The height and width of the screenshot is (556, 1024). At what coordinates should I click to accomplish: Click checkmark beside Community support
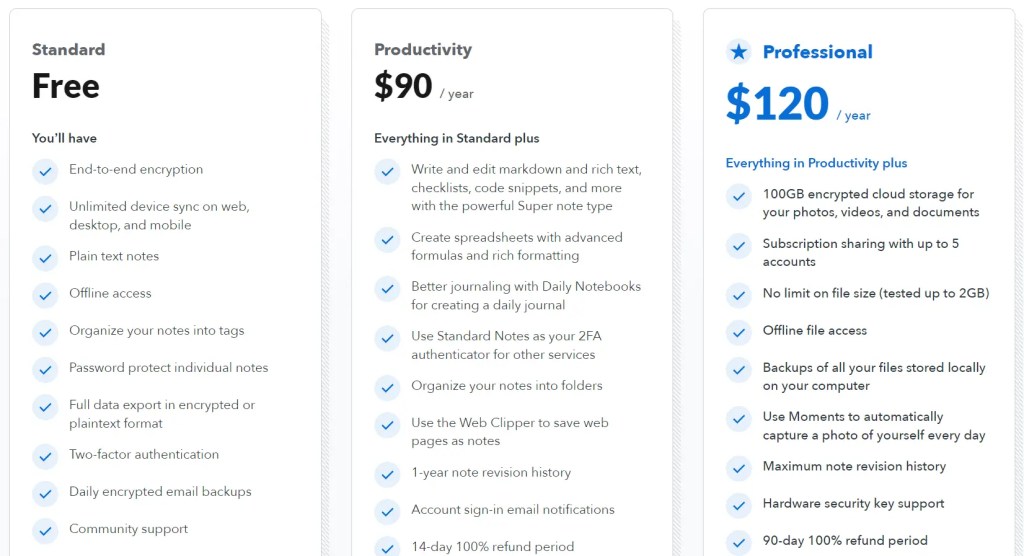tap(45, 531)
